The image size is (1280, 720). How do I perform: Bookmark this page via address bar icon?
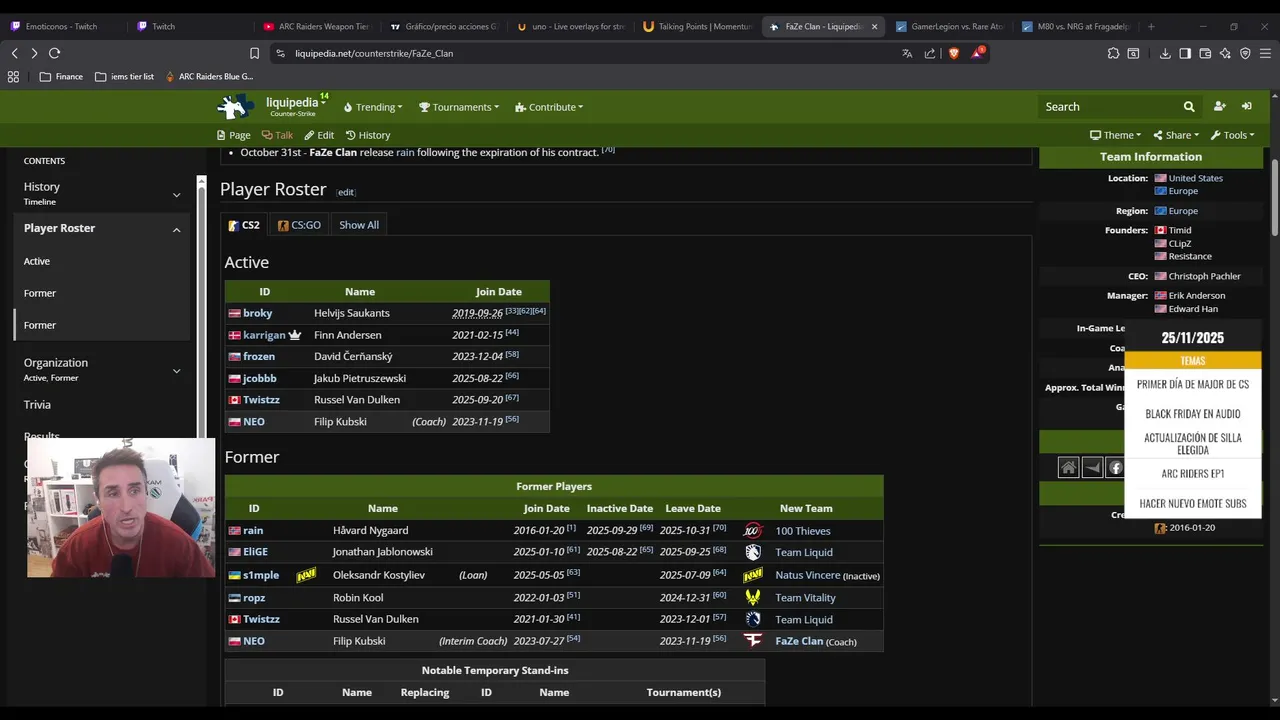tap(254, 53)
